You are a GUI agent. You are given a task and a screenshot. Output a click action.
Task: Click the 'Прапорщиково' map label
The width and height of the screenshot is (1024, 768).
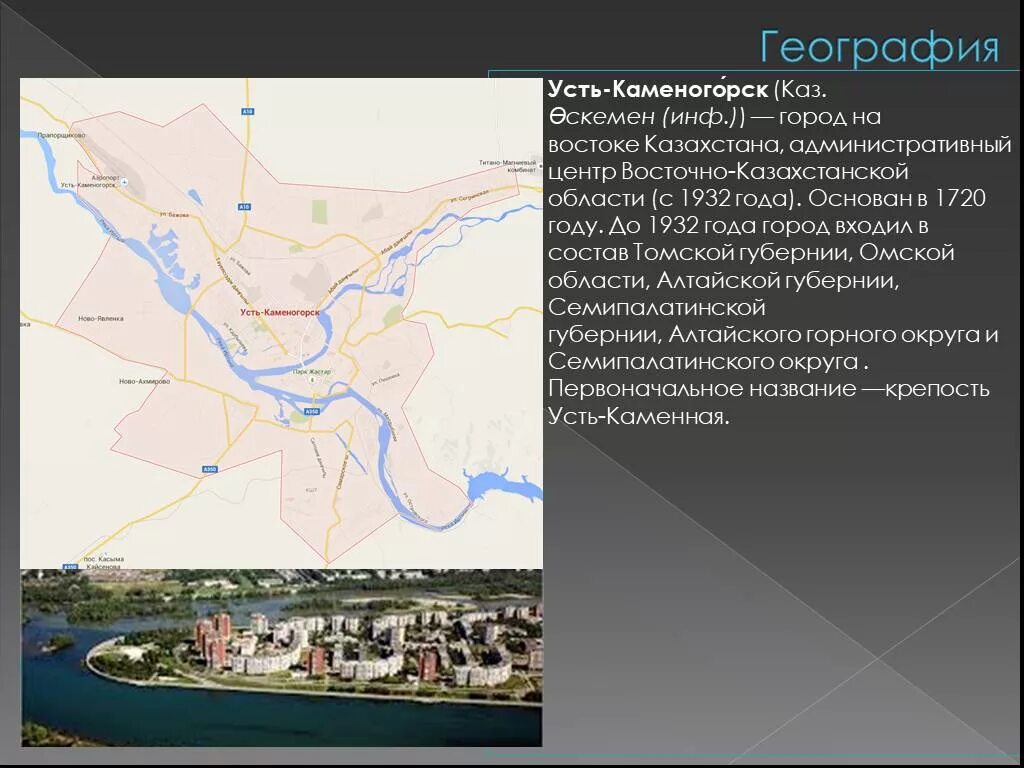[61, 135]
